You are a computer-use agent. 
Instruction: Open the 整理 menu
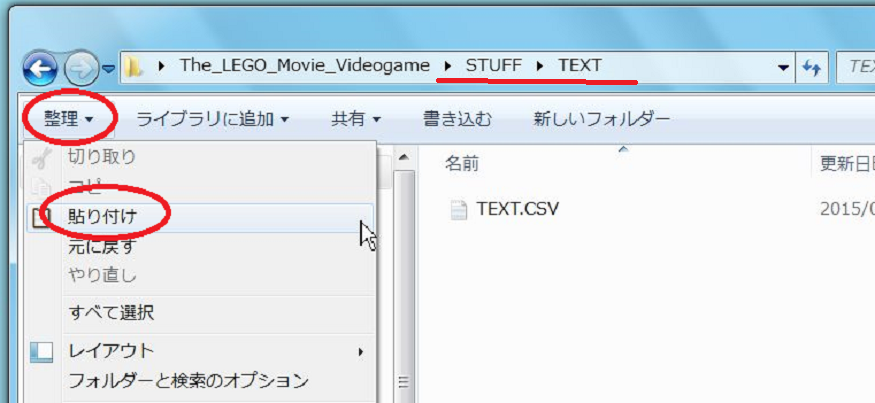pyautogui.click(x=69, y=119)
